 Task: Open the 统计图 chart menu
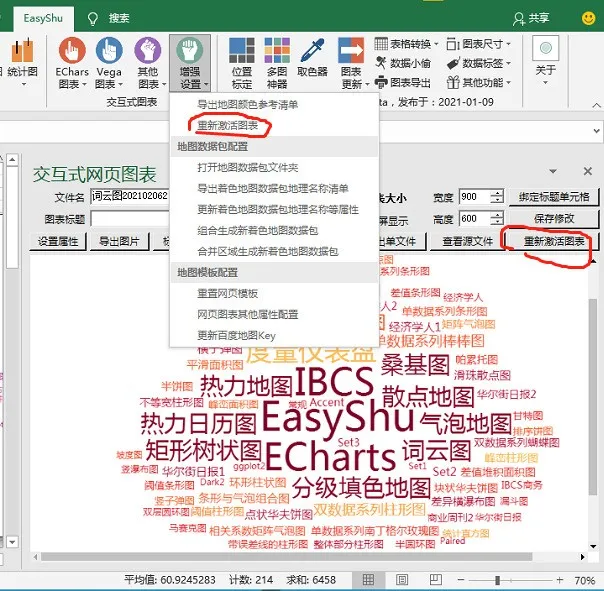[22, 62]
